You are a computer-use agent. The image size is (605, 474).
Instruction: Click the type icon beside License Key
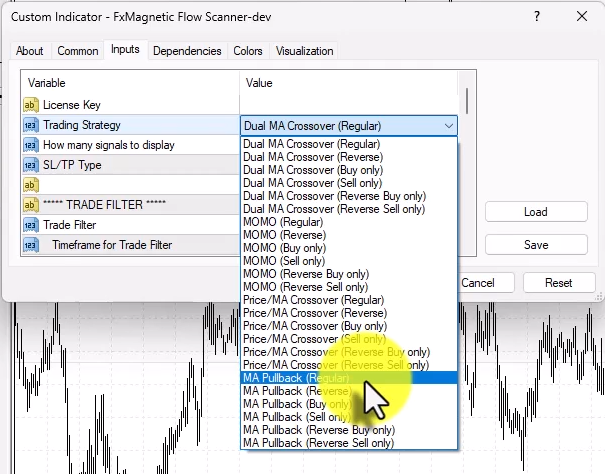[x=30, y=105]
